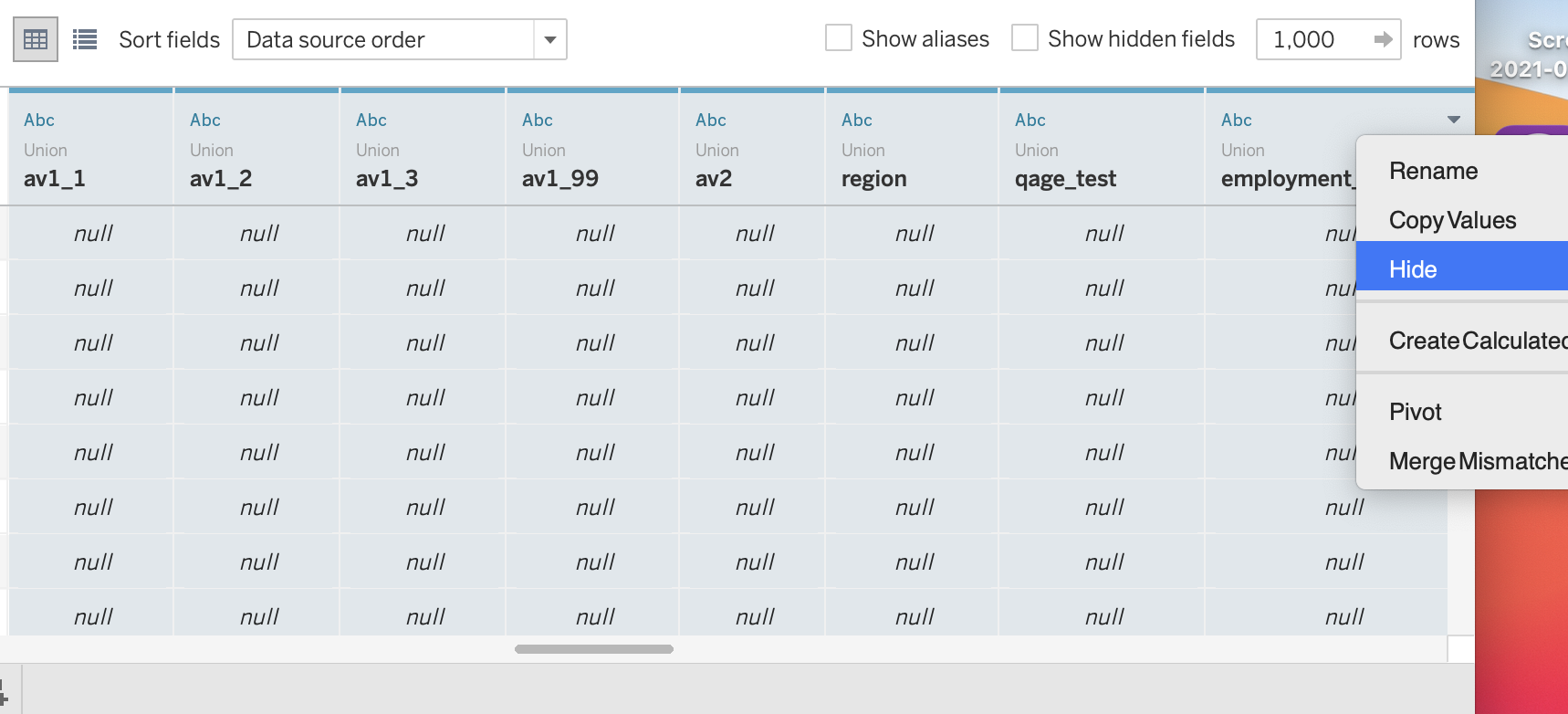Click the horizontal scrollbar below the grid
Viewport: 1568px width, 714px height.
593,649
